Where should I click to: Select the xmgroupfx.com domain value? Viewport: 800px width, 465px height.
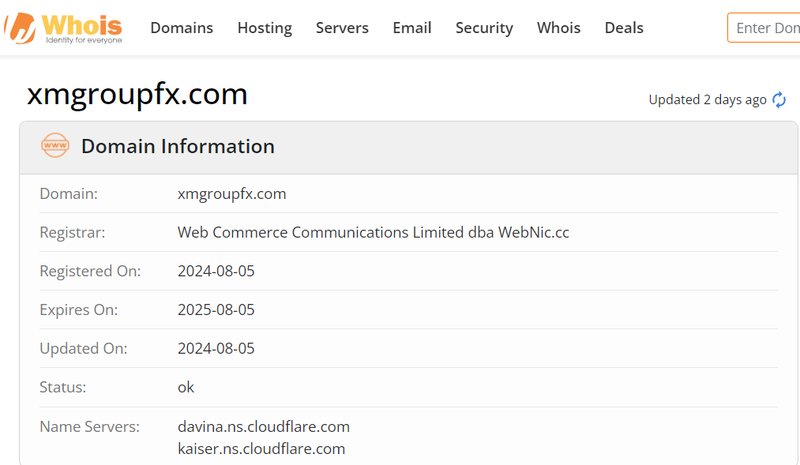(x=232, y=194)
